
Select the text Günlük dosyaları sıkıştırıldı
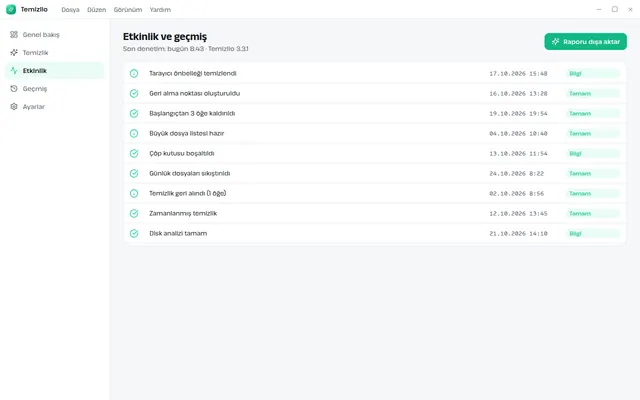point(189,173)
